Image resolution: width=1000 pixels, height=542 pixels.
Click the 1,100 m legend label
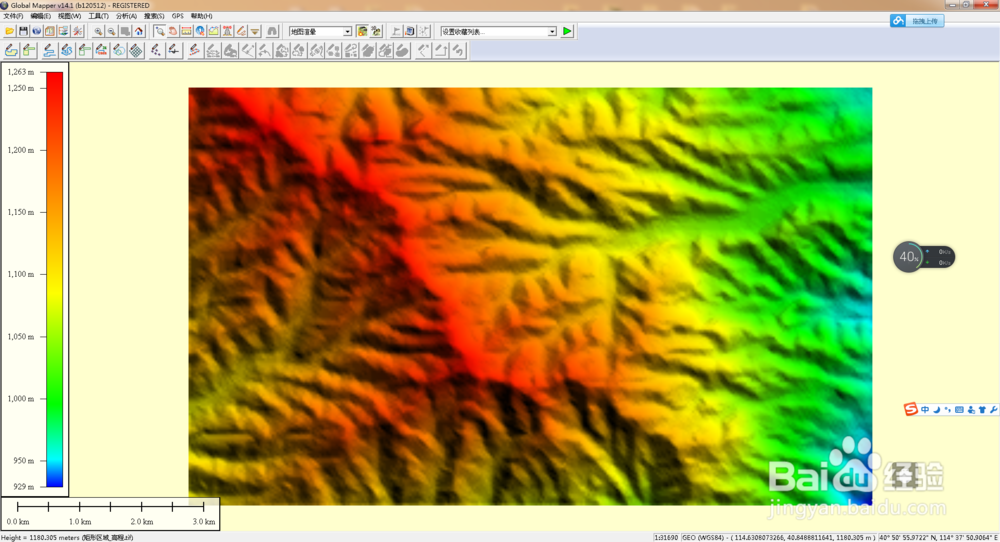(x=20, y=274)
